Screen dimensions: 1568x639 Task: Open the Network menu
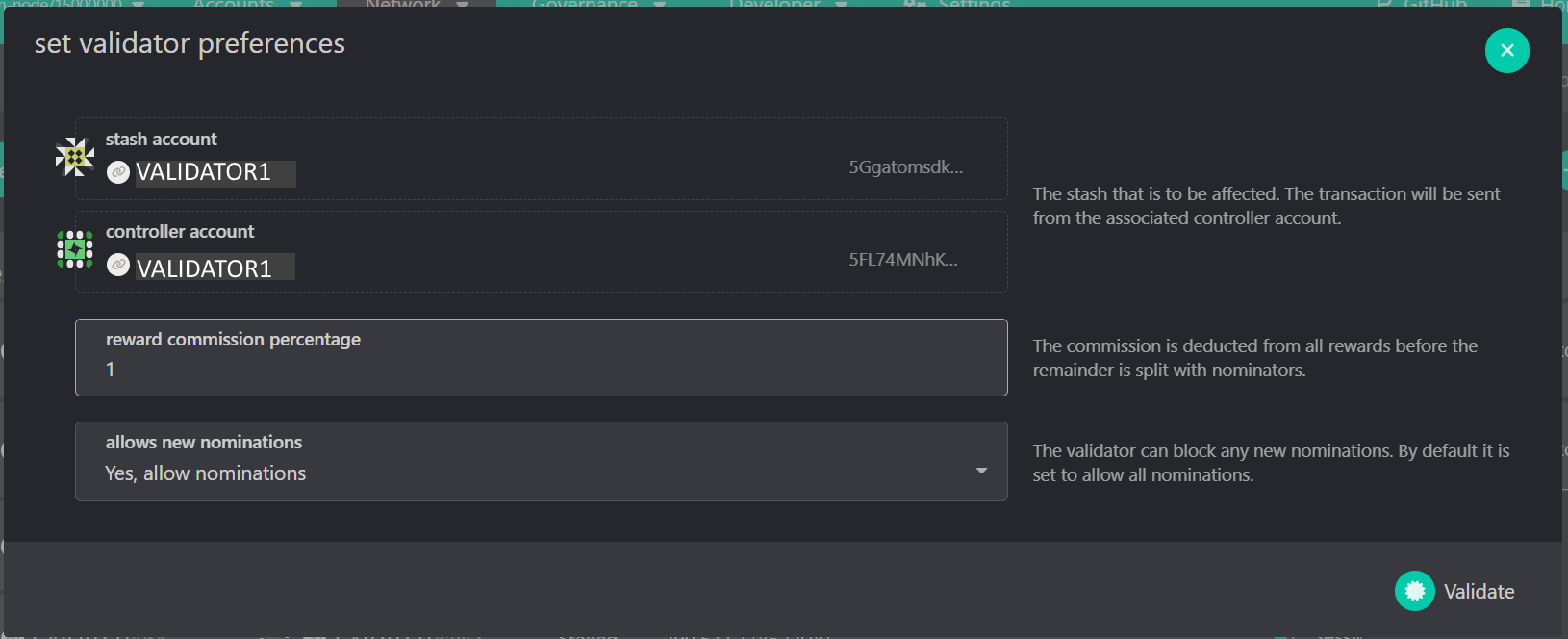coord(404,4)
